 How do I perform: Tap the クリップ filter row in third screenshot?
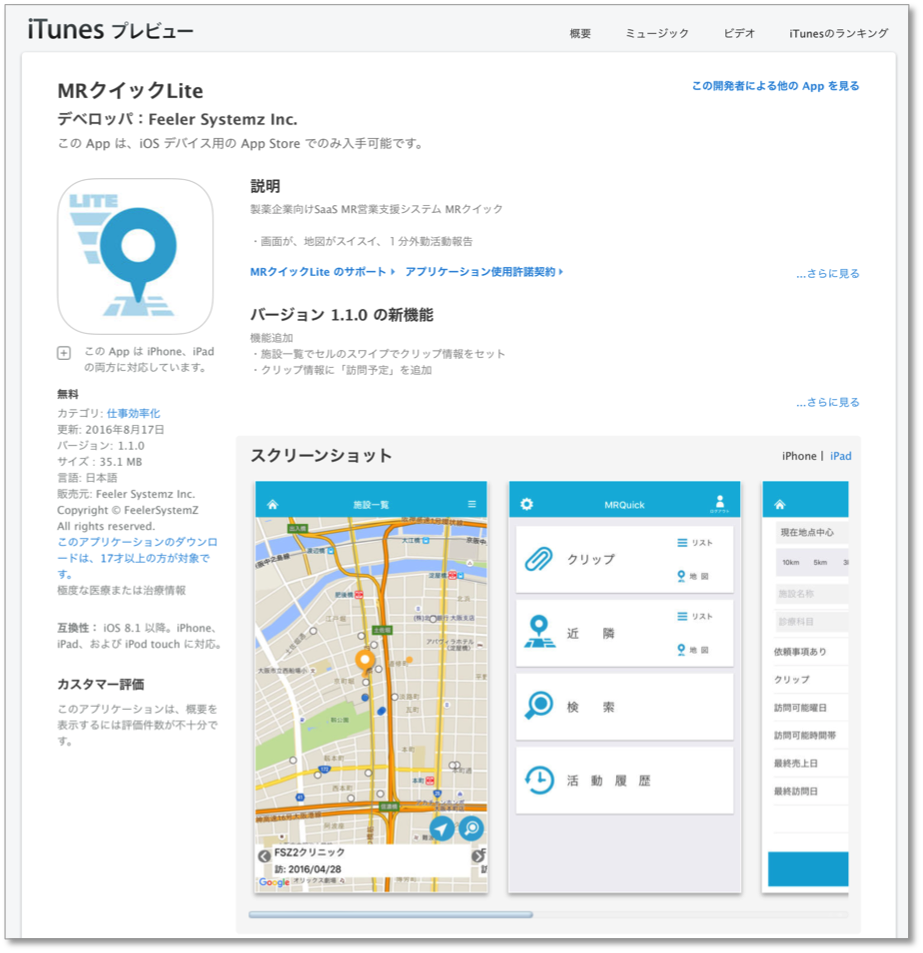(811, 679)
